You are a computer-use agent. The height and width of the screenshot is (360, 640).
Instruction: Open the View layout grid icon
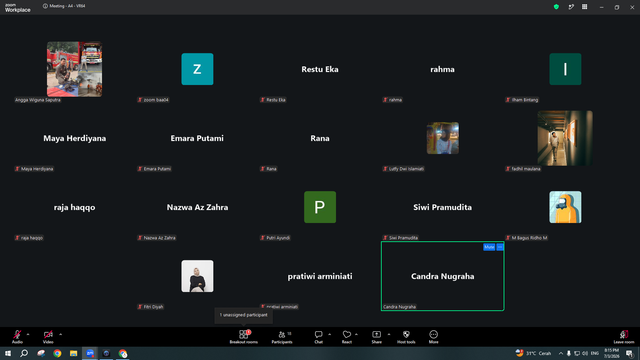pyautogui.click(x=584, y=7)
